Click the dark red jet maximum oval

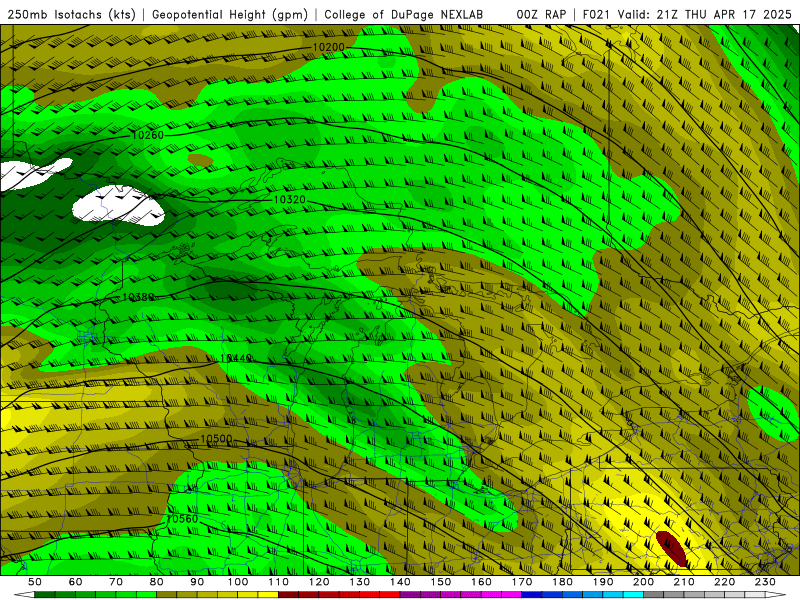(x=671, y=548)
